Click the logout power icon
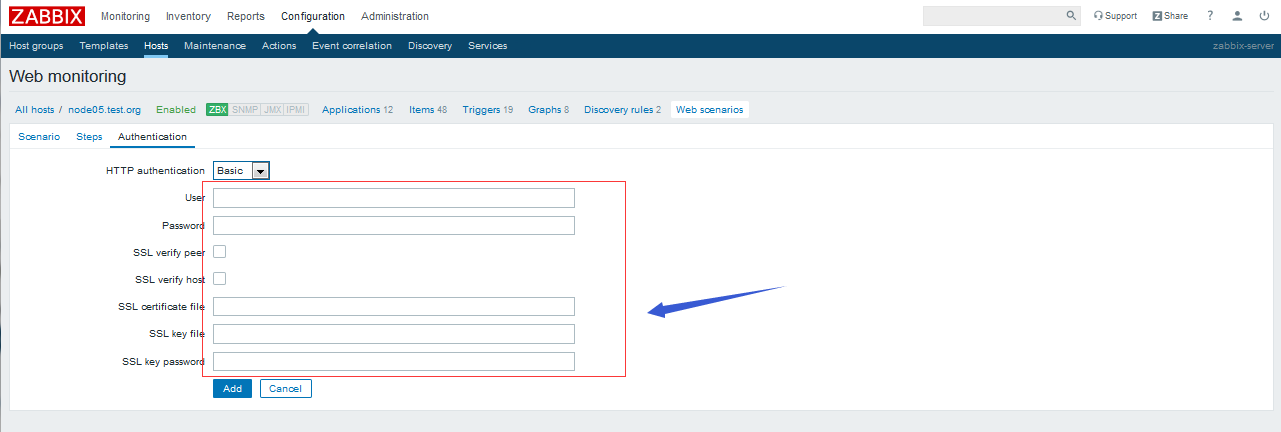 [1264, 16]
